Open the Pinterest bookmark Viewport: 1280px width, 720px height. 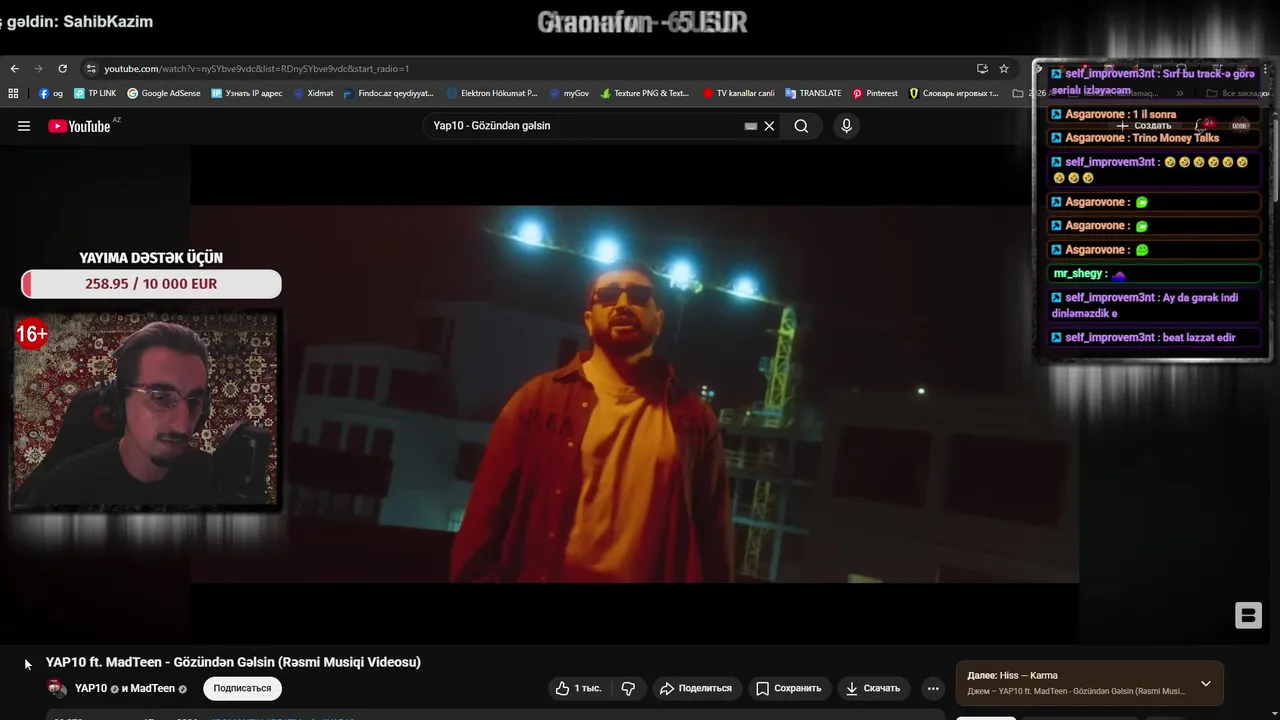[875, 93]
